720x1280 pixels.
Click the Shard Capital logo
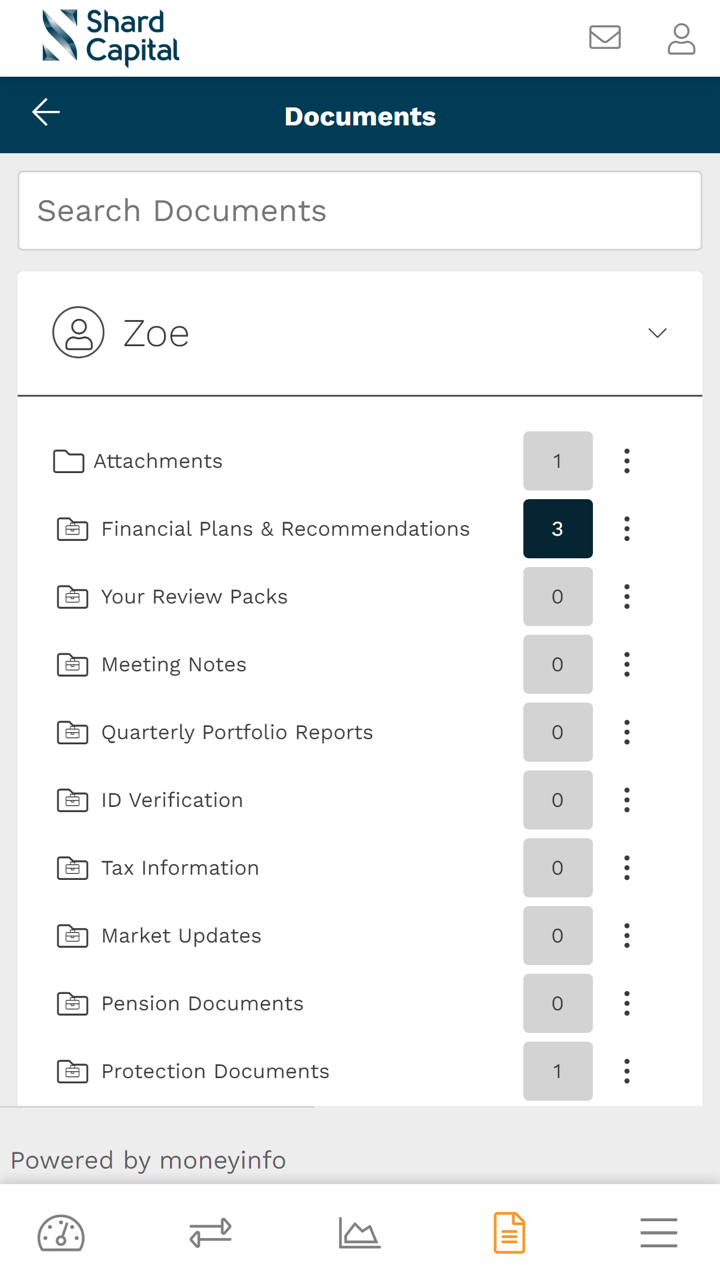111,38
